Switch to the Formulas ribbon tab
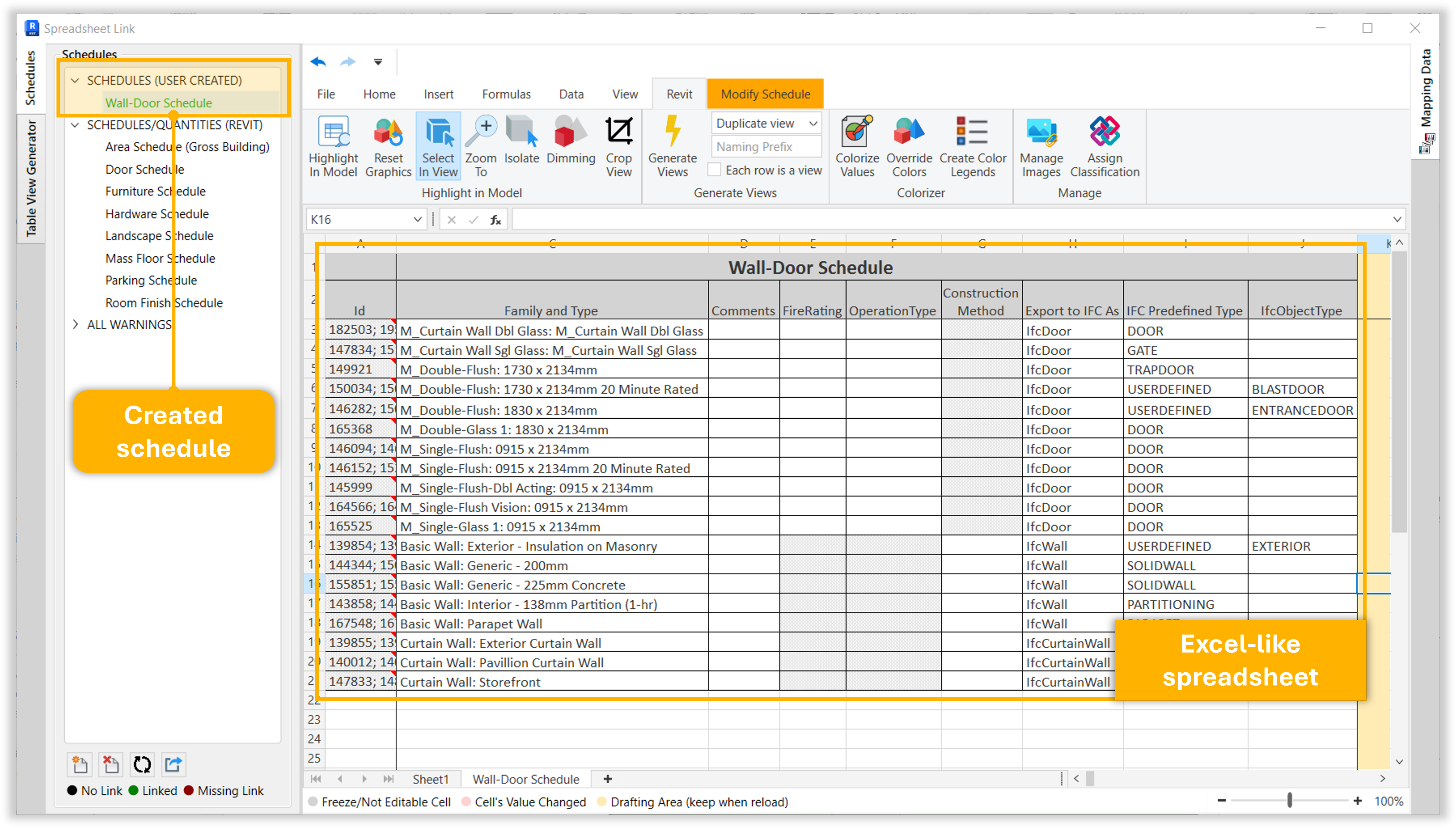 (506, 94)
